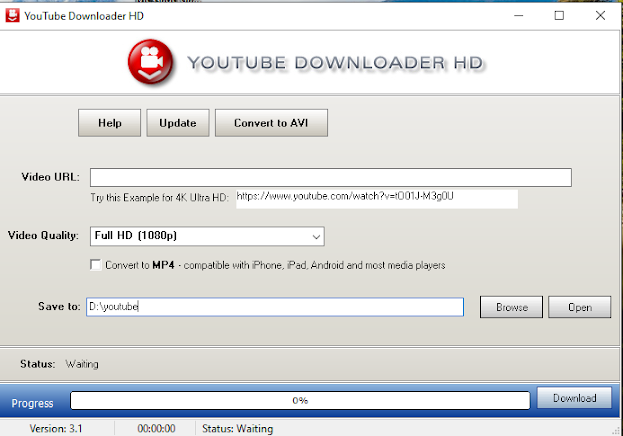
Task: Click the red camera logo in header
Action: (x=151, y=62)
